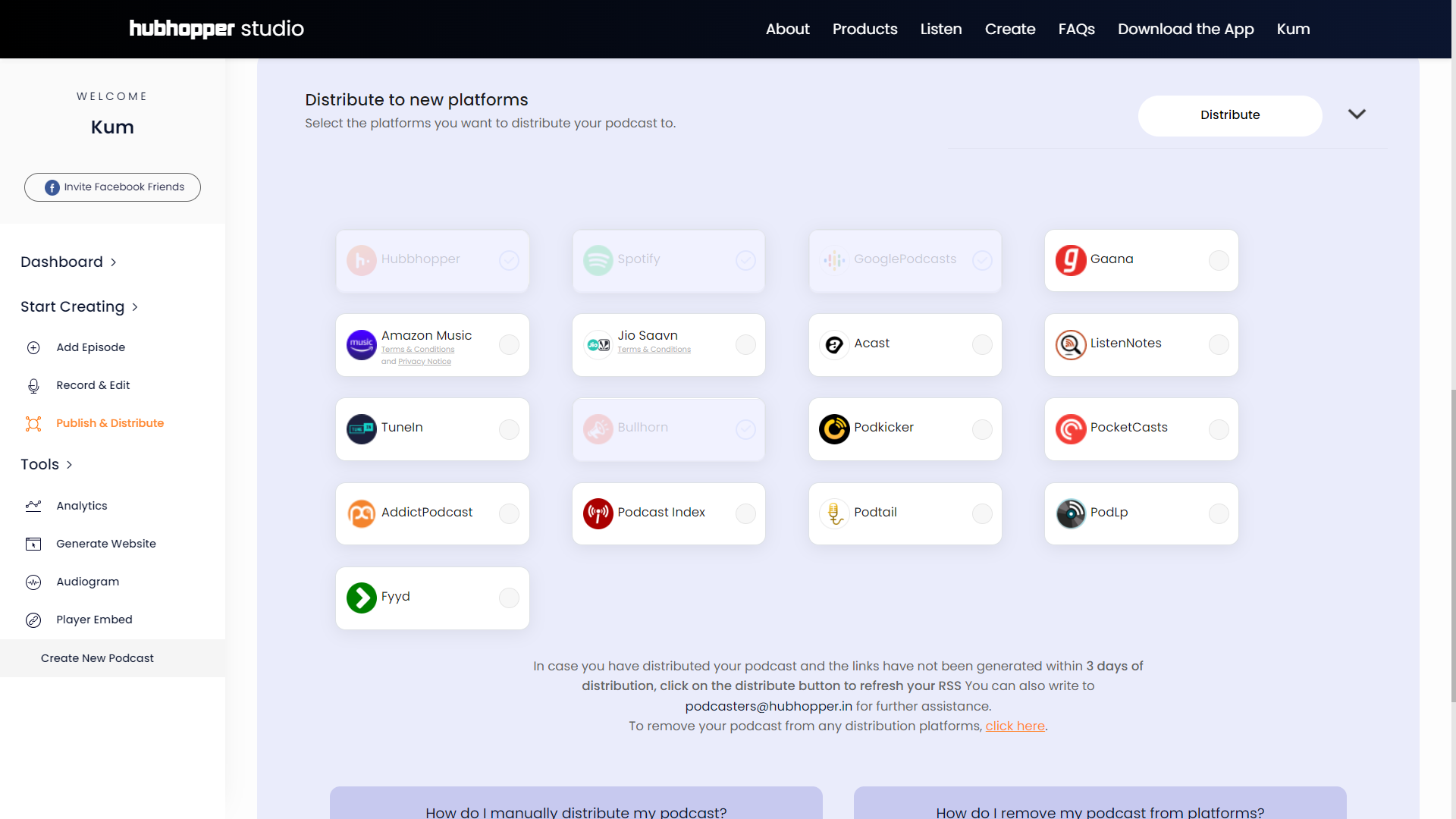Enable distribution to PocketCasts
Screen dimensions: 1456x819
tap(1219, 429)
